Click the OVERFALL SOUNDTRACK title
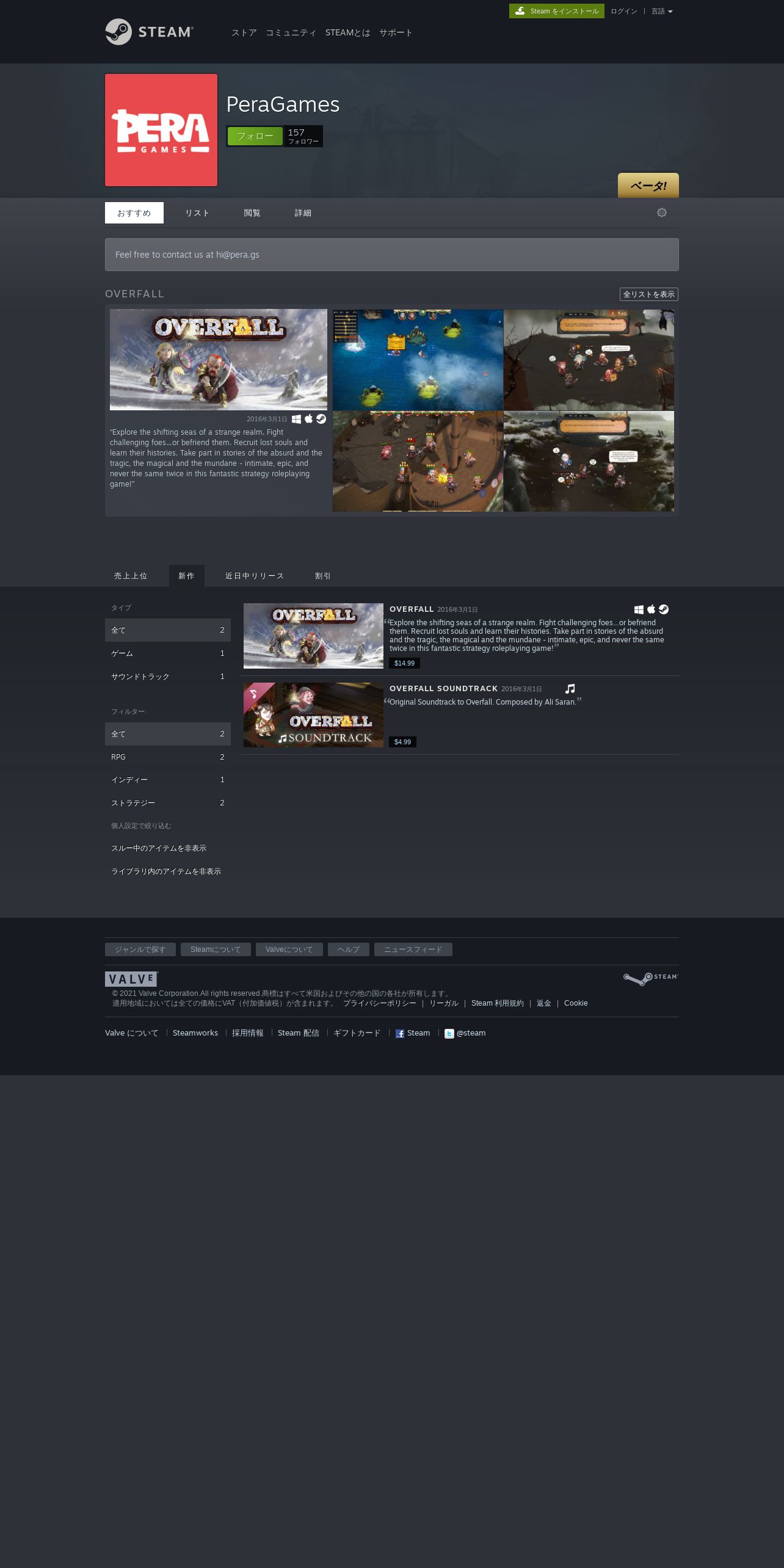This screenshot has width=784, height=1568. click(x=444, y=689)
